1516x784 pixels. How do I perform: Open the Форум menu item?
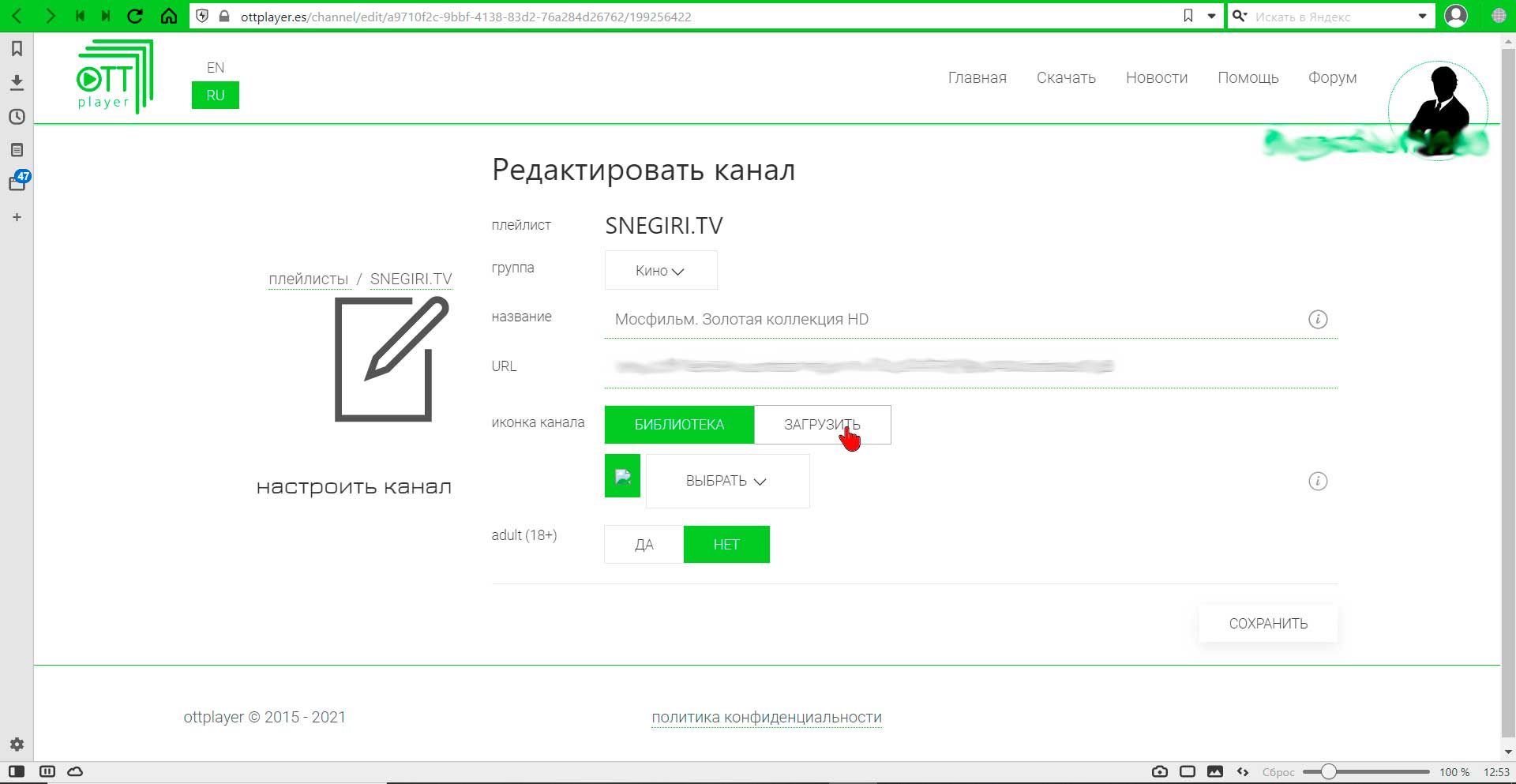click(1332, 77)
